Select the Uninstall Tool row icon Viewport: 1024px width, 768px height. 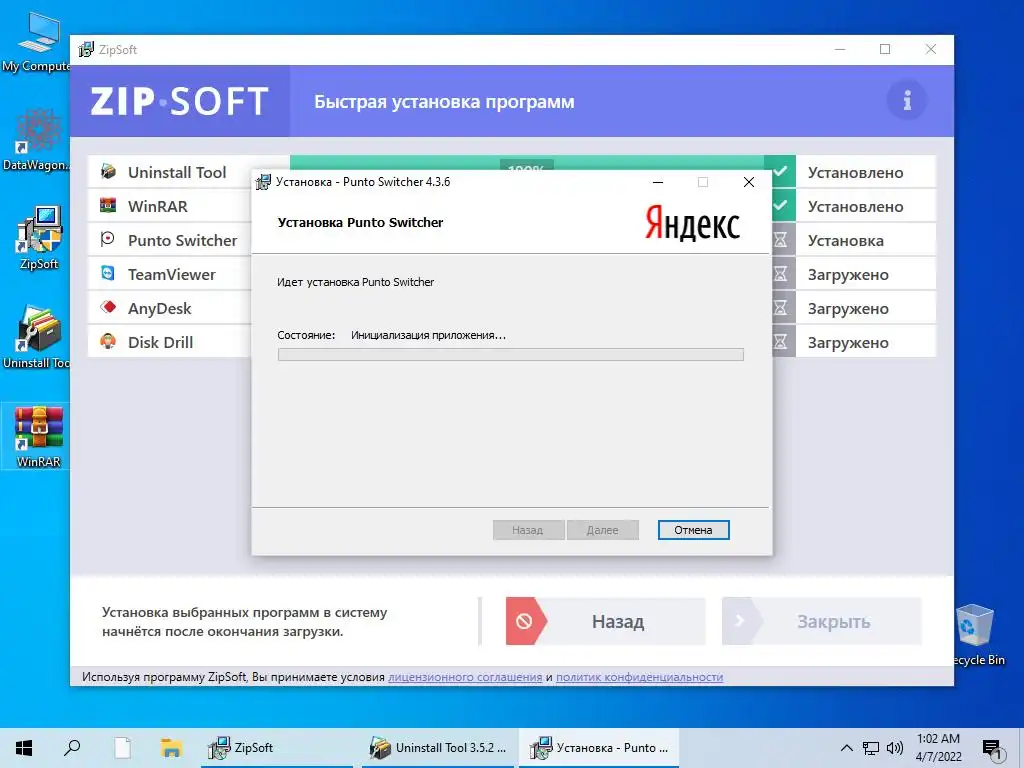pos(108,172)
